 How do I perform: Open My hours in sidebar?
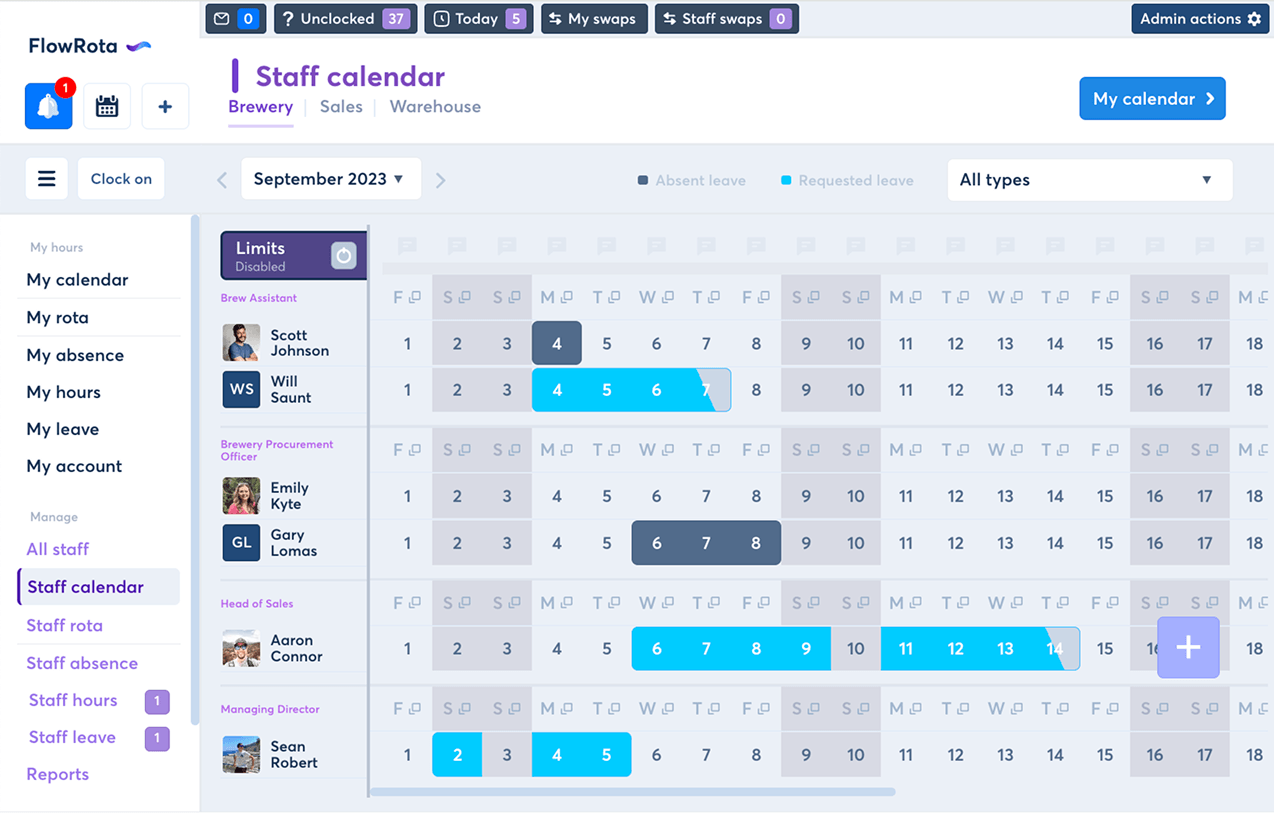pyautogui.click(x=63, y=392)
